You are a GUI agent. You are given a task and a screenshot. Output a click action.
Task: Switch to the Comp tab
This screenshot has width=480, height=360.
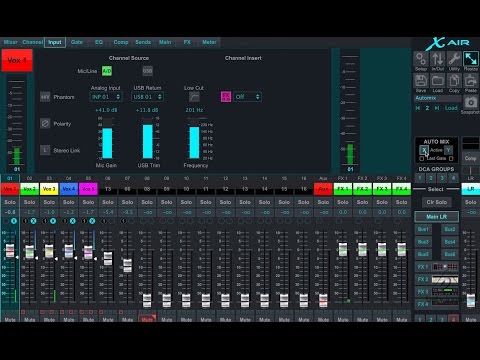coord(121,42)
